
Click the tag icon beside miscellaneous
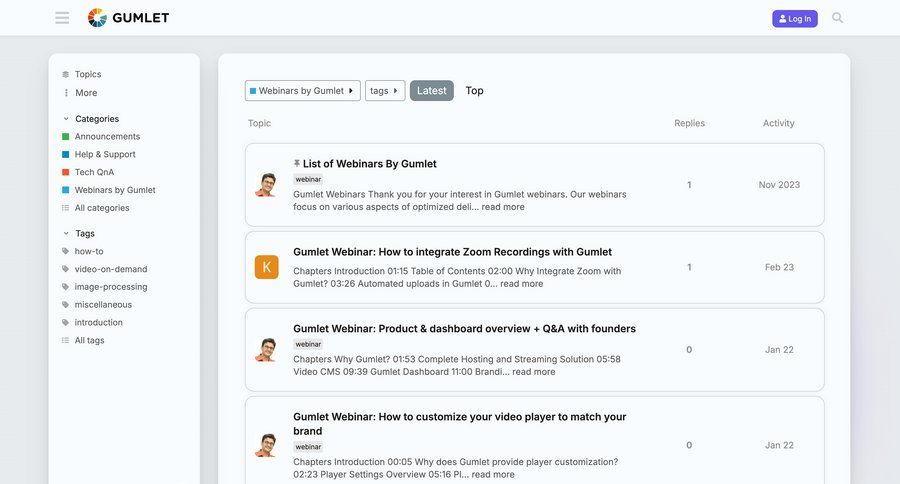coord(65,304)
